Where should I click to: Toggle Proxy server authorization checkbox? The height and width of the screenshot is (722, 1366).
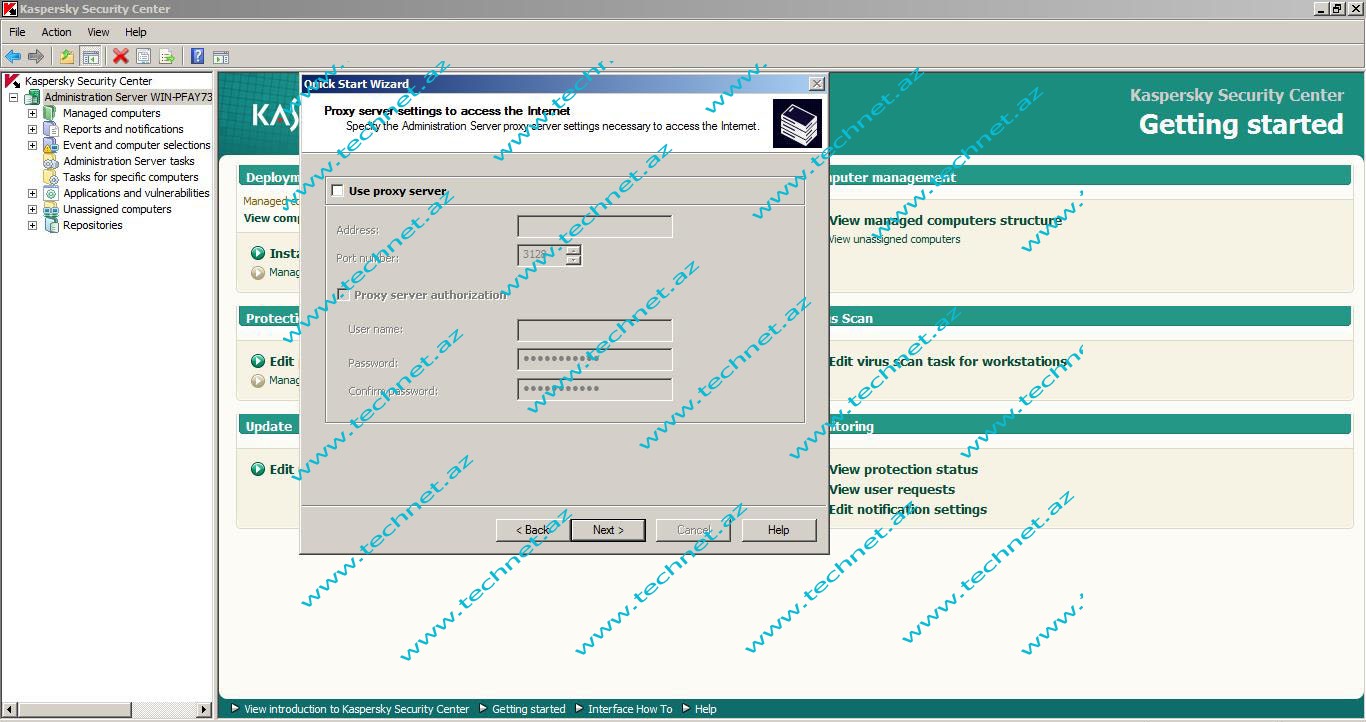click(343, 295)
